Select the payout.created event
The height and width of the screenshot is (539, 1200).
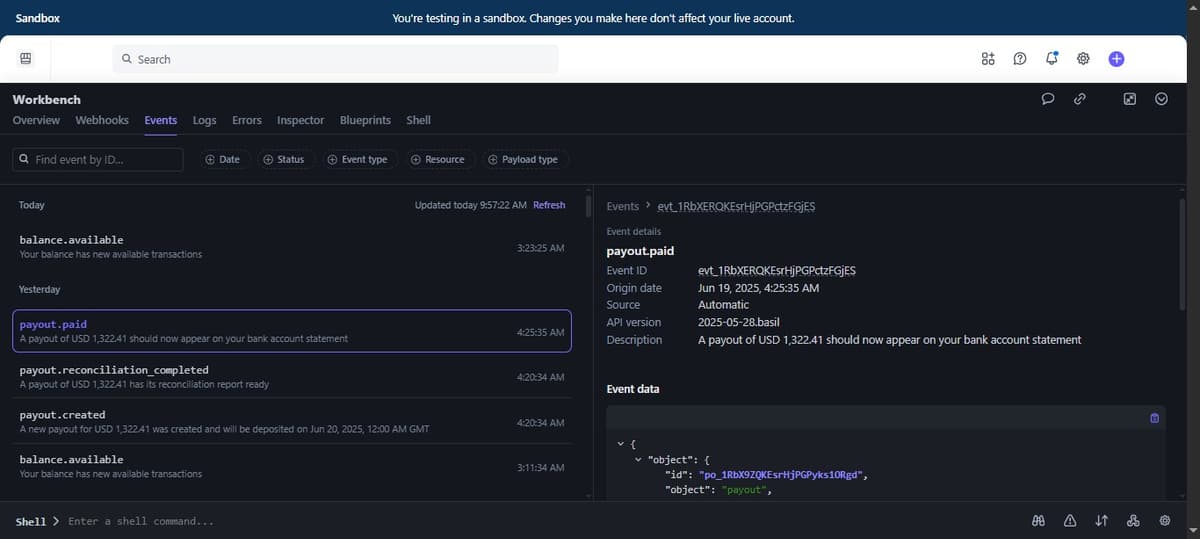coord(292,421)
